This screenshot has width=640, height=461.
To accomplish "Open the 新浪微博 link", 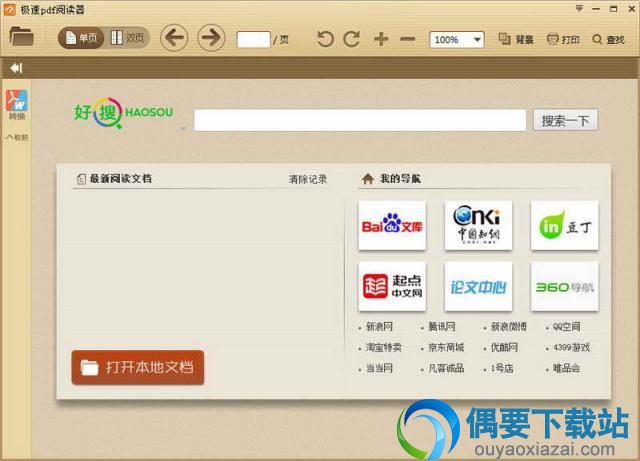I will [509, 326].
